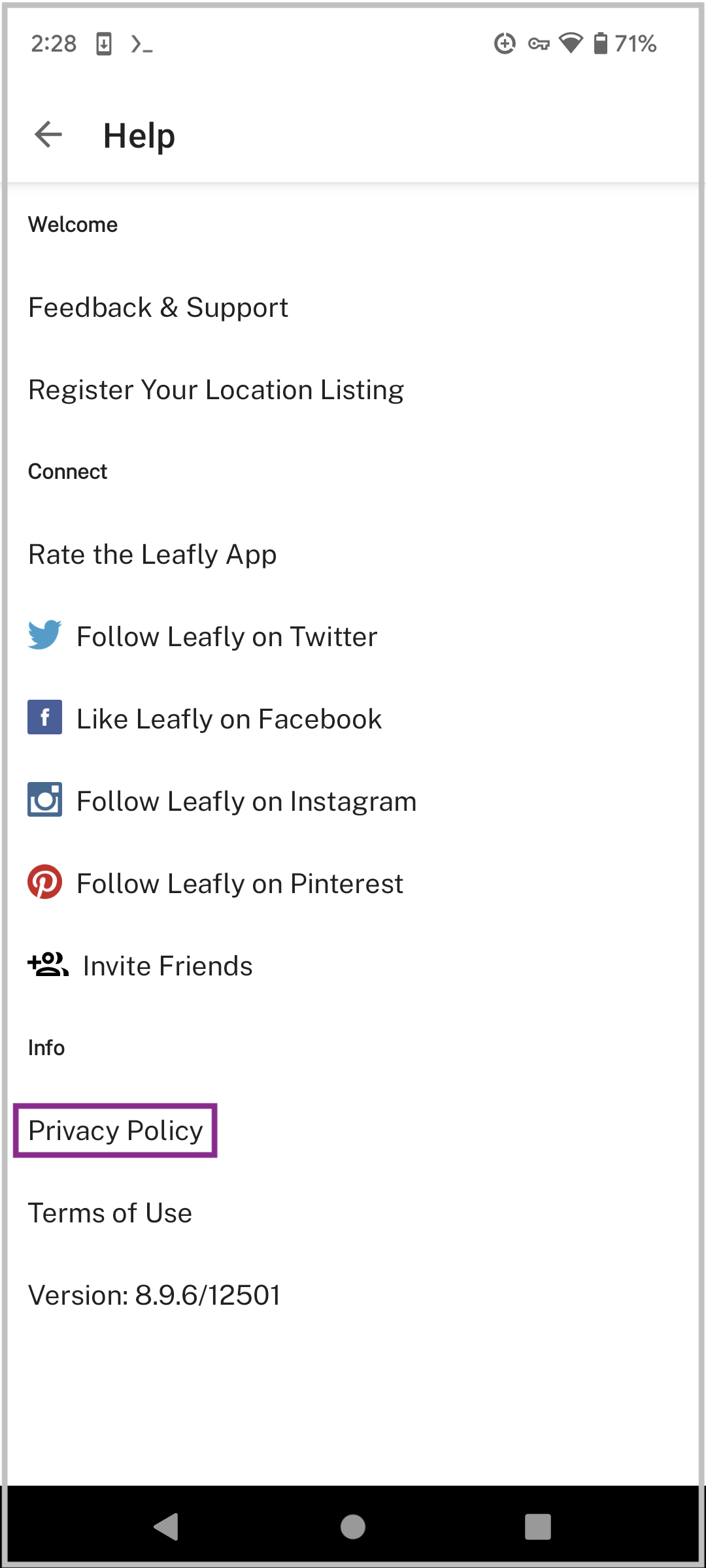Viewport: 706px width, 1568px height.
Task: Tap Android back navigation triangle
Action: pyautogui.click(x=167, y=1526)
